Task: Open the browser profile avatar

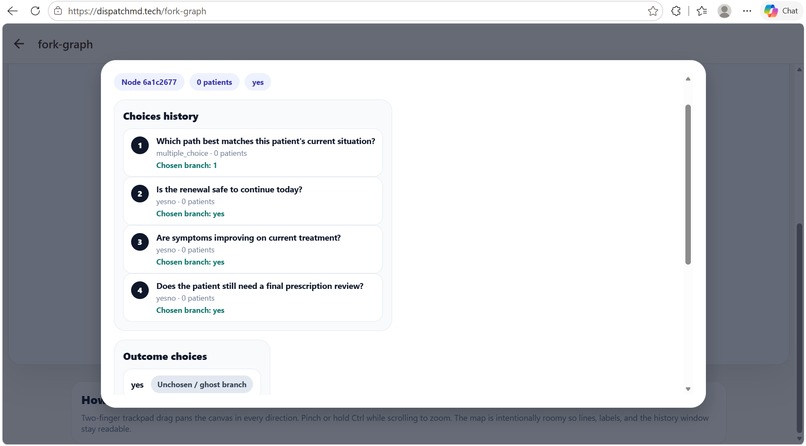Action: (x=724, y=11)
